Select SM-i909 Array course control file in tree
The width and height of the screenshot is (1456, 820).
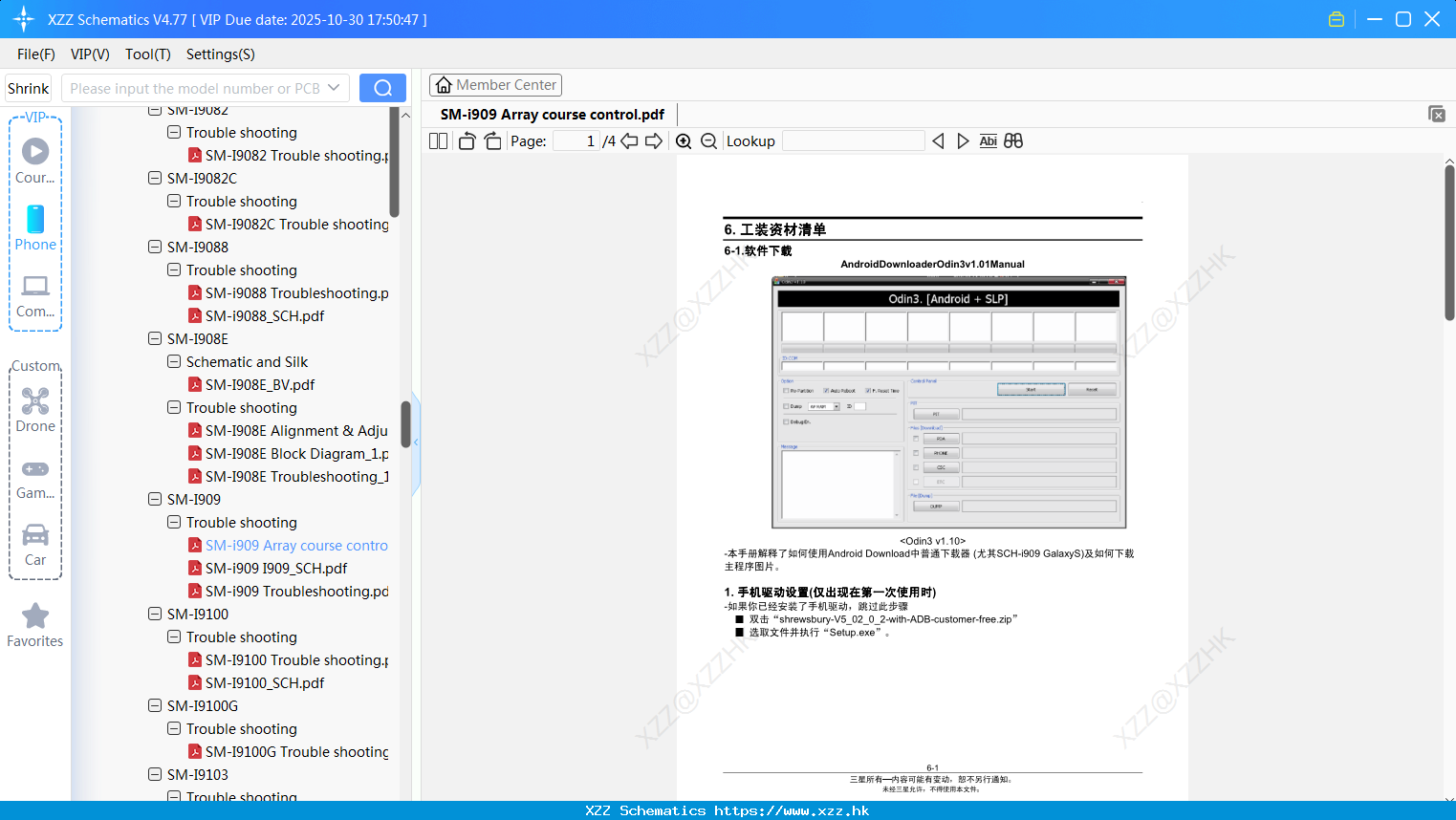coord(288,546)
